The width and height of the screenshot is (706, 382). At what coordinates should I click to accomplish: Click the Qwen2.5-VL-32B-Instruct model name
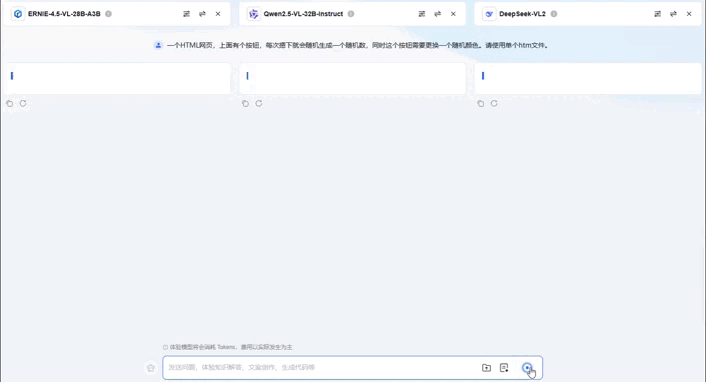tap(303, 14)
